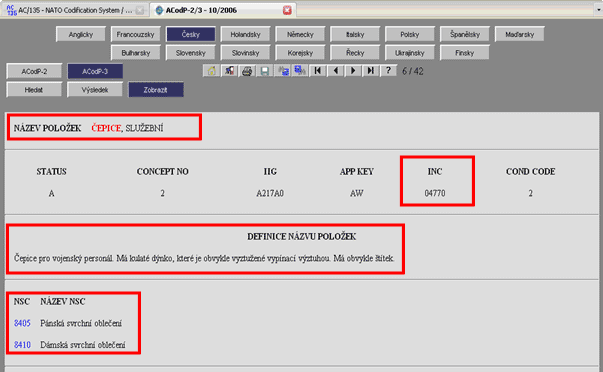Image resolution: width=603 pixels, height=372 pixels.
Task: Click the toolbar icon left of first record
Action: (x=300, y=71)
